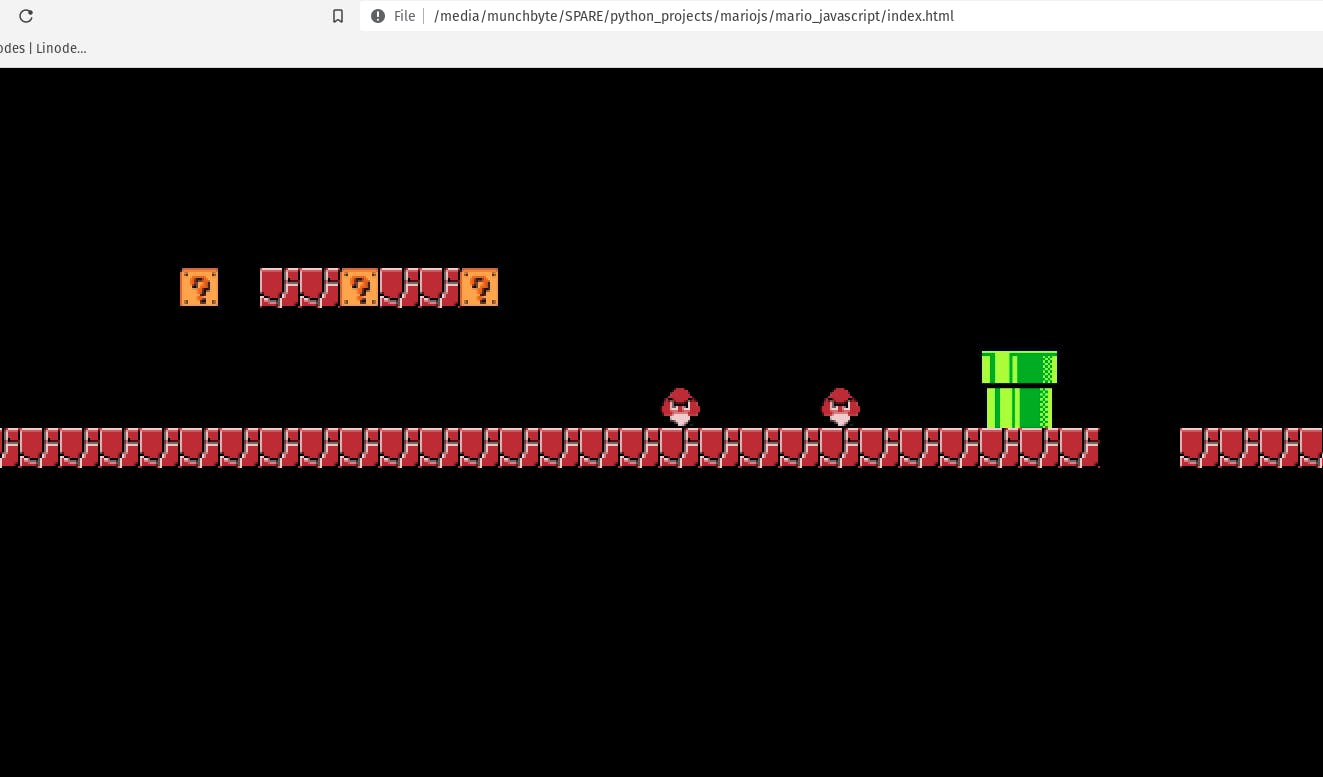1323x777 pixels.
Task: Click the Goomba nearest the green pipe
Action: (840, 407)
